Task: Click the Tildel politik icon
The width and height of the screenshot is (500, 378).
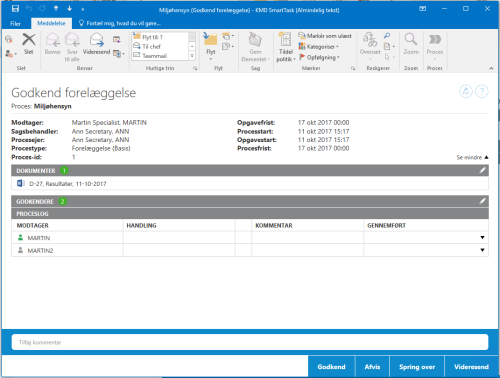Action: click(x=285, y=40)
